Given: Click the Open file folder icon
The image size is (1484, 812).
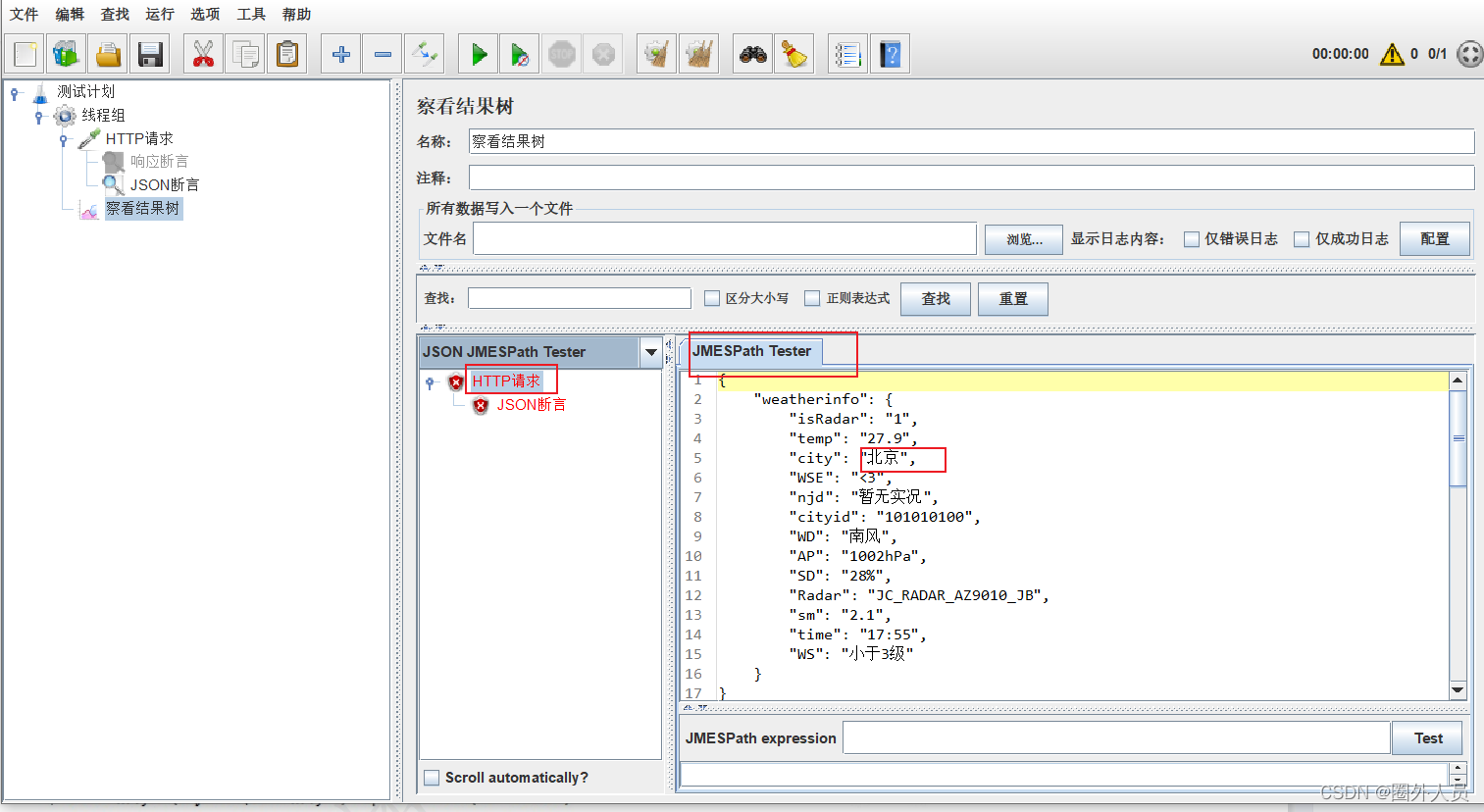Looking at the screenshot, I should pyautogui.click(x=108, y=54).
